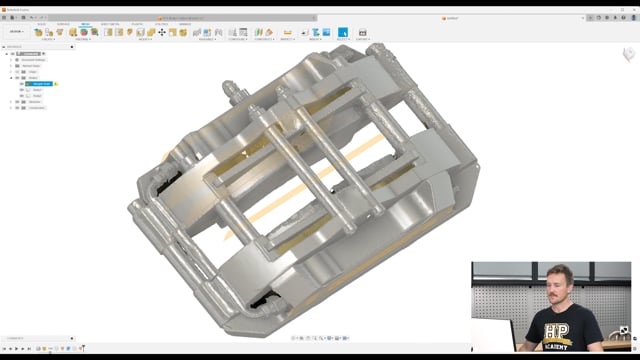Hide the highlighted mesh body via its eye
Screen dimensions: 640x360
point(22,84)
